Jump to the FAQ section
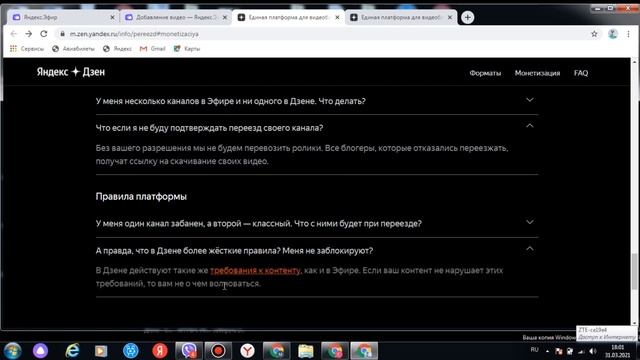640x360 pixels. pyautogui.click(x=581, y=73)
